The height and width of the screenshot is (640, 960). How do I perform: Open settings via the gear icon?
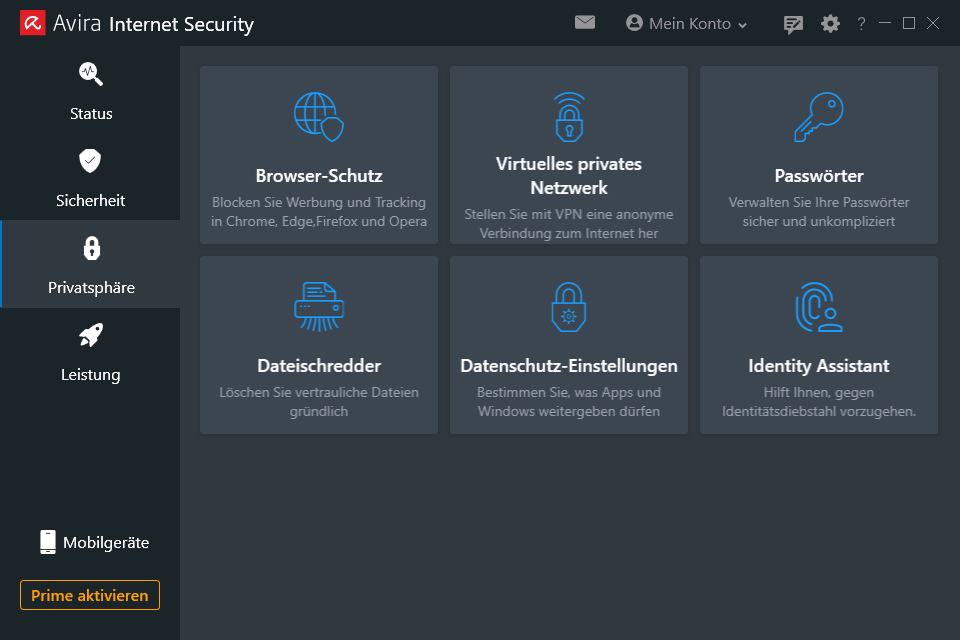click(830, 24)
